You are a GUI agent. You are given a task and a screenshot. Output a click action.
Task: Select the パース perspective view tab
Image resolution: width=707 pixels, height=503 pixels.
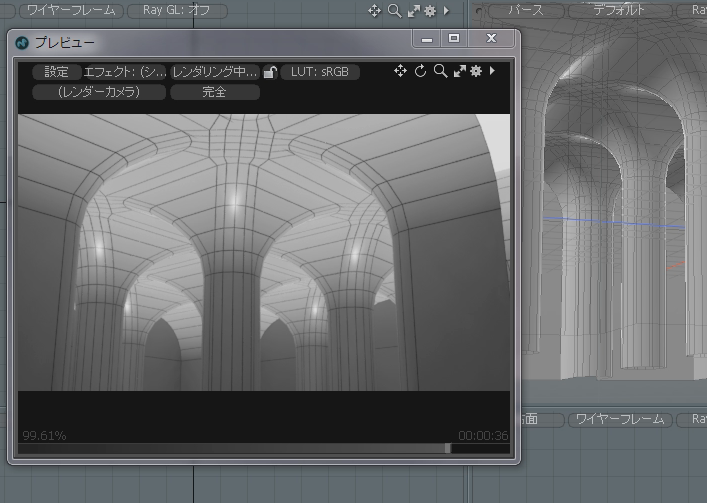click(525, 10)
